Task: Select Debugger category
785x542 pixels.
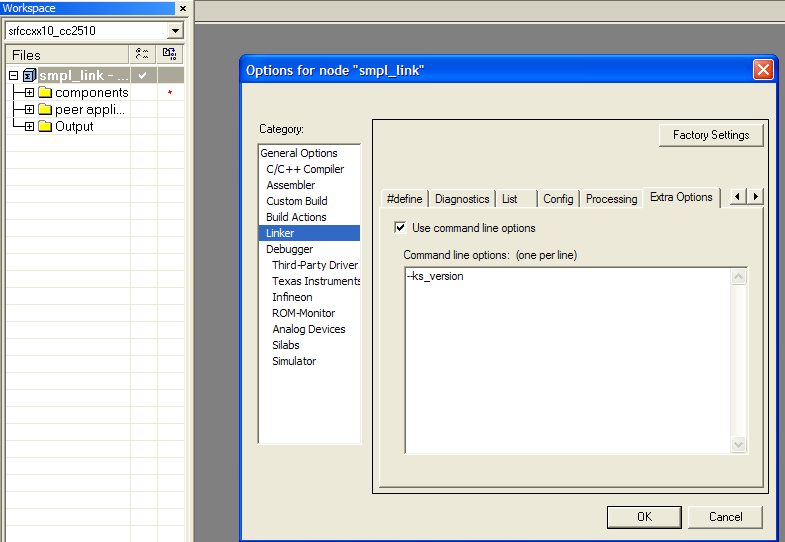Action: coord(309,249)
